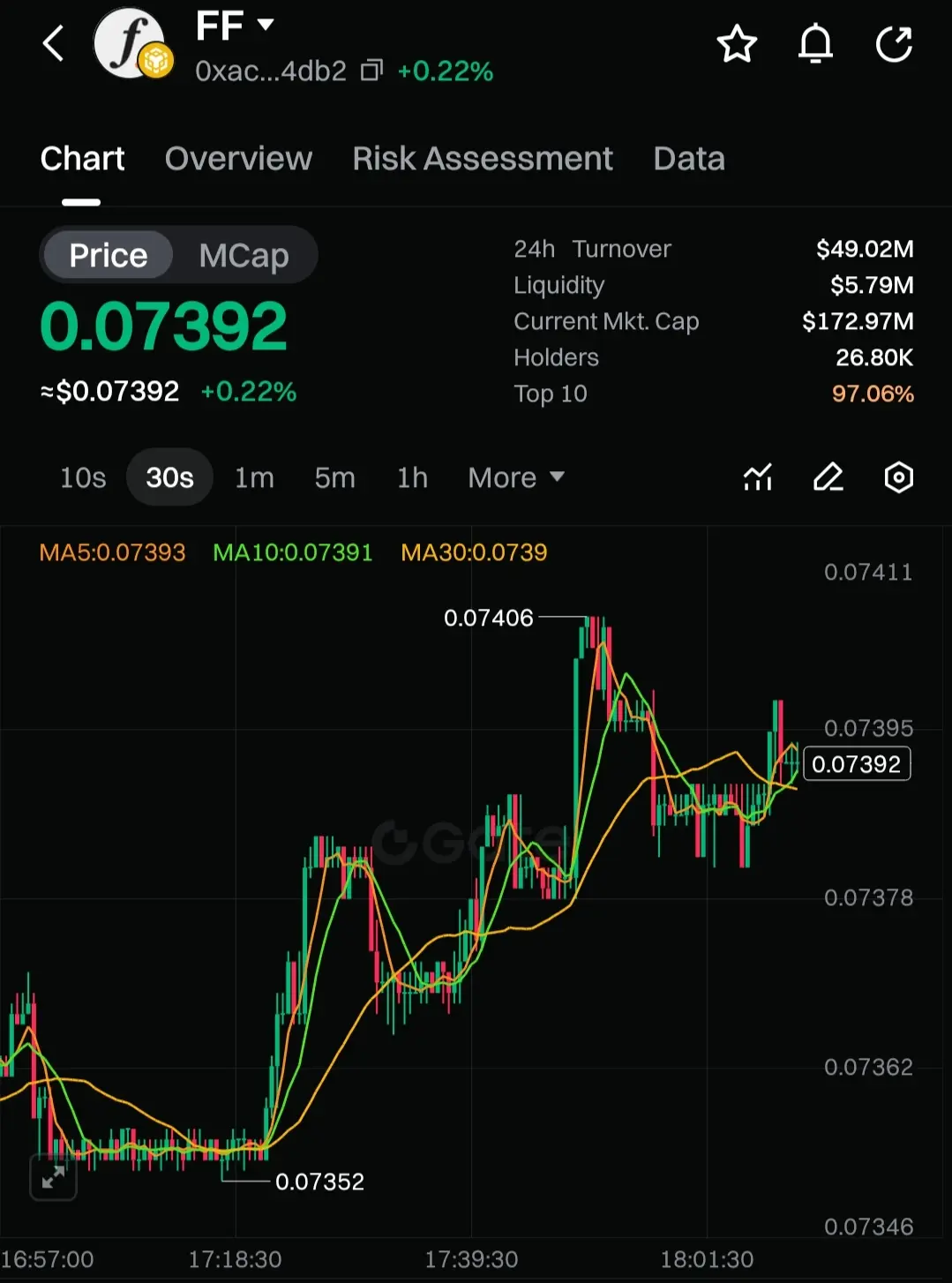
Task: Tap the 0xac...4db2 address text
Action: (x=271, y=71)
